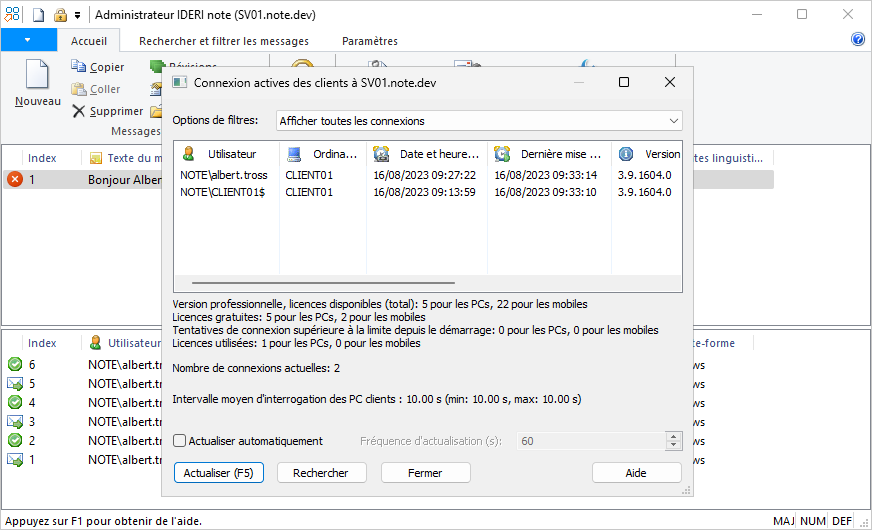Open the Paramètres ribbon tab

tap(370, 41)
